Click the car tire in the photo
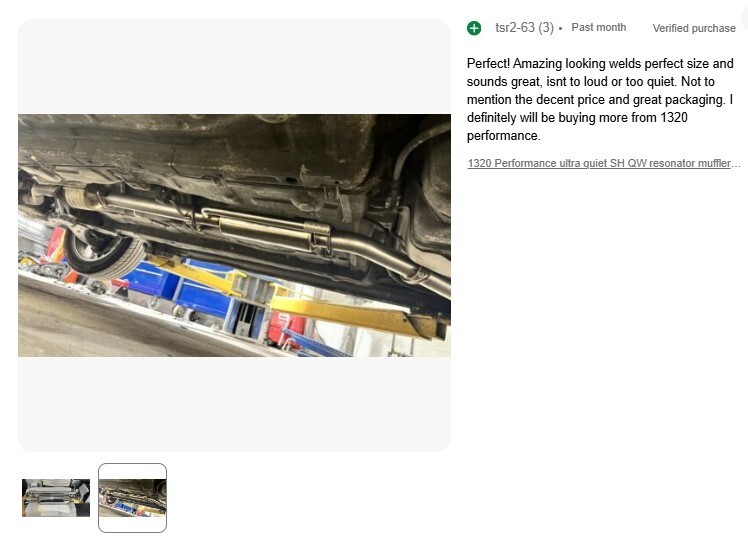748x539 pixels. [104, 253]
